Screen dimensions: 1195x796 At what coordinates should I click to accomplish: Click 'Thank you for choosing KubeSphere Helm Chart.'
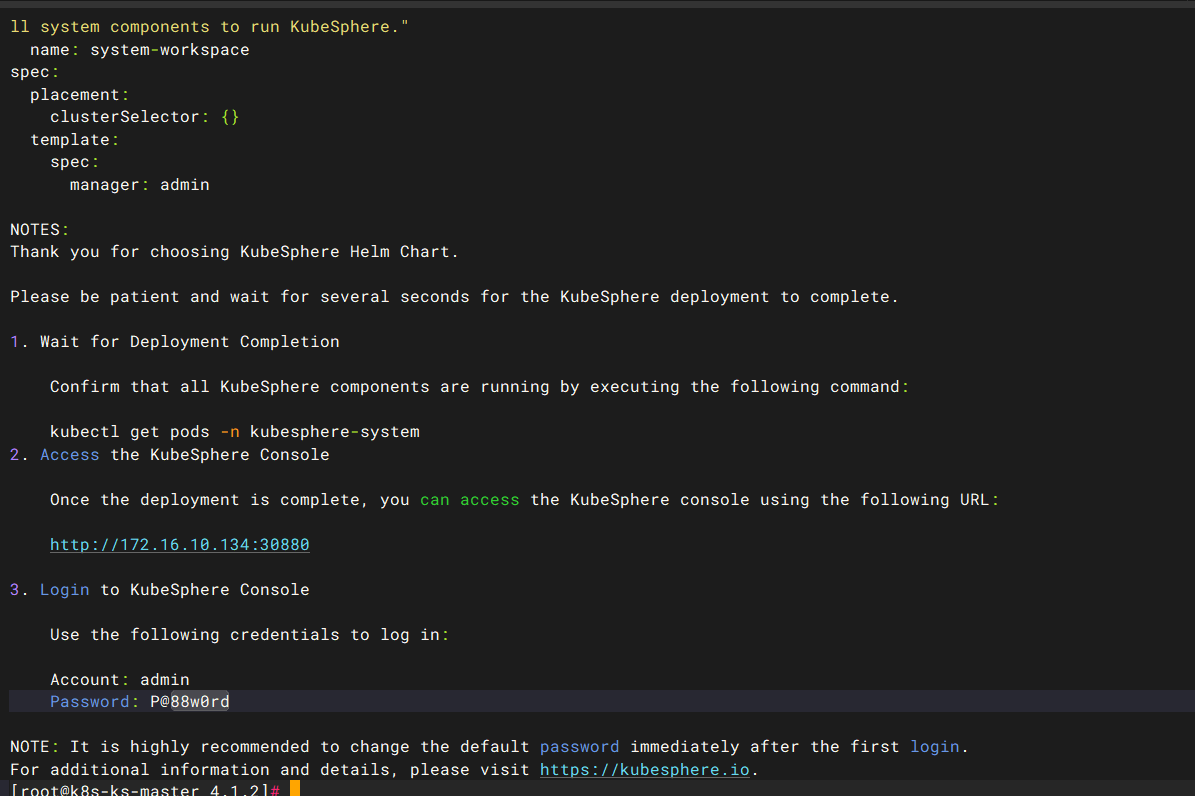pyautogui.click(x=234, y=252)
